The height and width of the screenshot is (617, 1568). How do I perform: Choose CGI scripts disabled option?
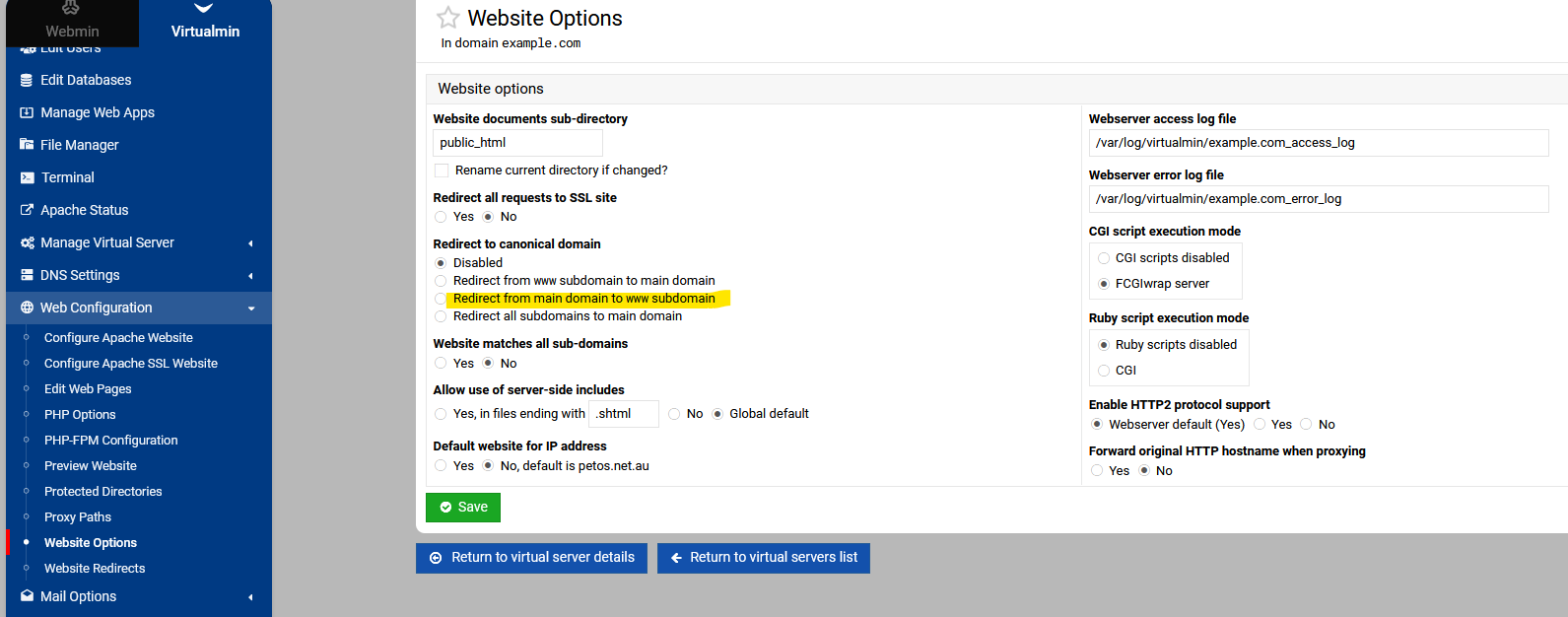(1104, 258)
